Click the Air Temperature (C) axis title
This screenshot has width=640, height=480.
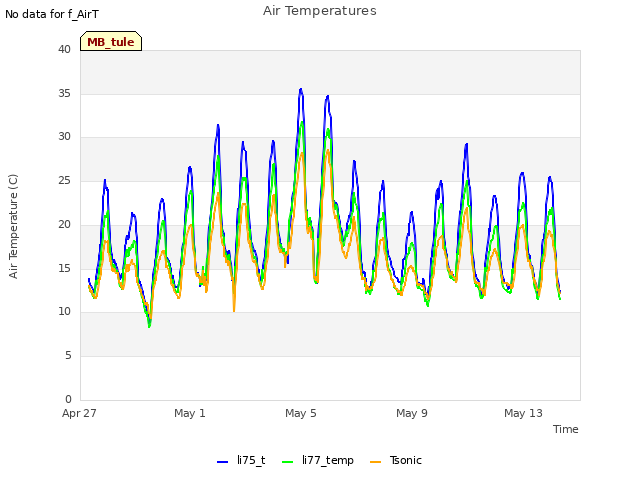pos(13,227)
